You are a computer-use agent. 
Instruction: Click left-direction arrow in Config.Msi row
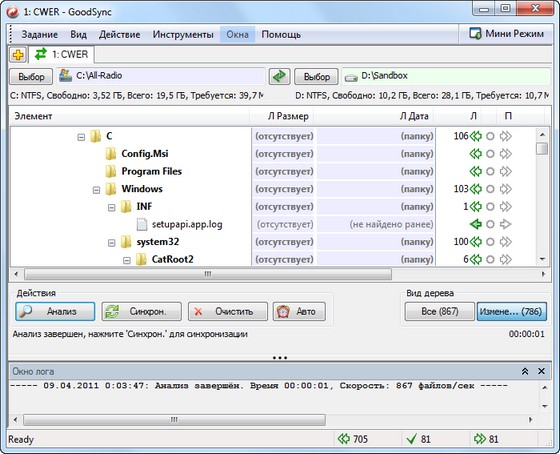(x=475, y=154)
